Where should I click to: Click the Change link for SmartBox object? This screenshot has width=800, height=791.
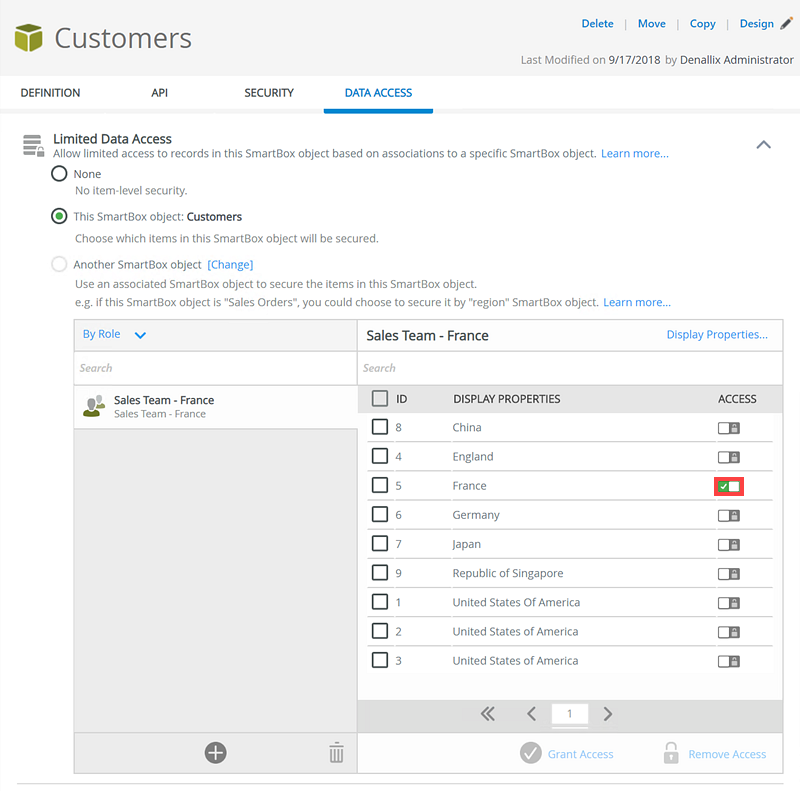[x=230, y=265]
